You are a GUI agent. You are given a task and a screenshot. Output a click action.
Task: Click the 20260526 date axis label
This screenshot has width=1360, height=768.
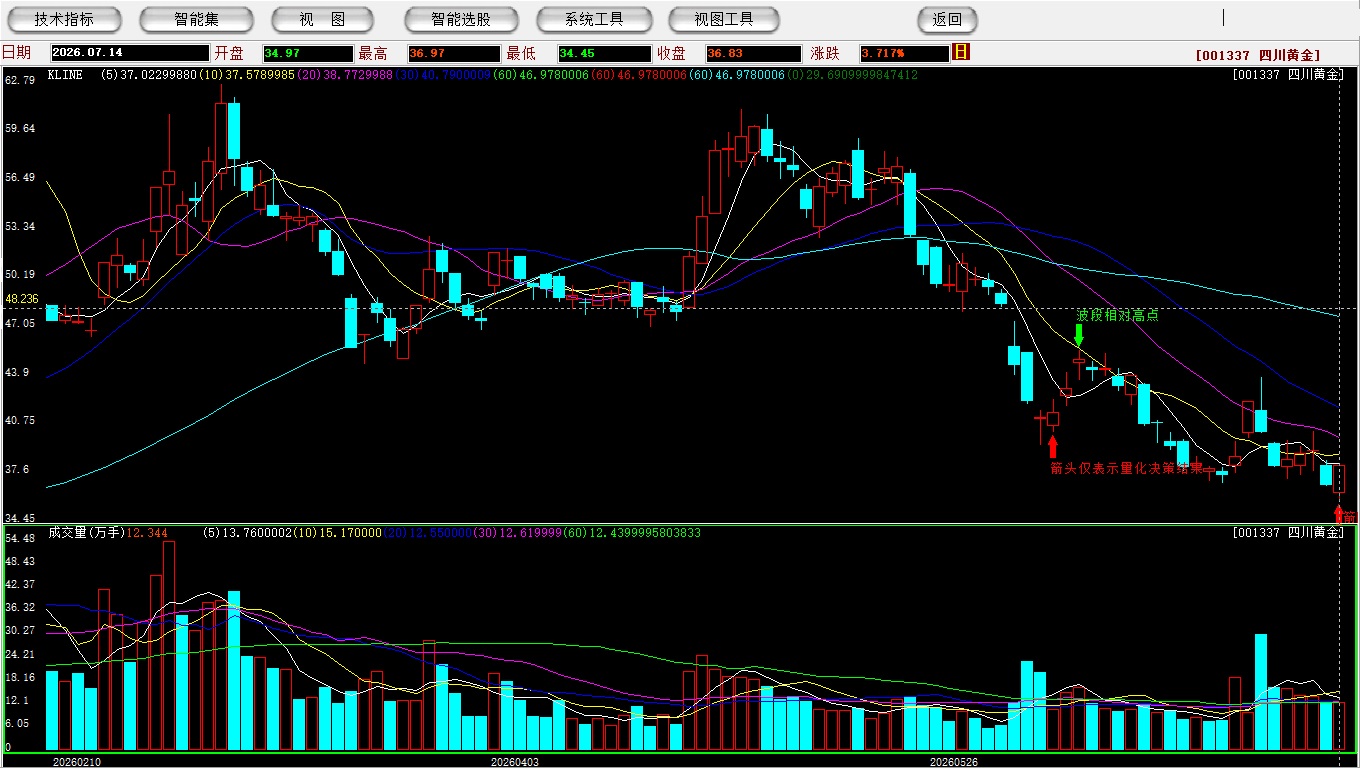point(954,762)
